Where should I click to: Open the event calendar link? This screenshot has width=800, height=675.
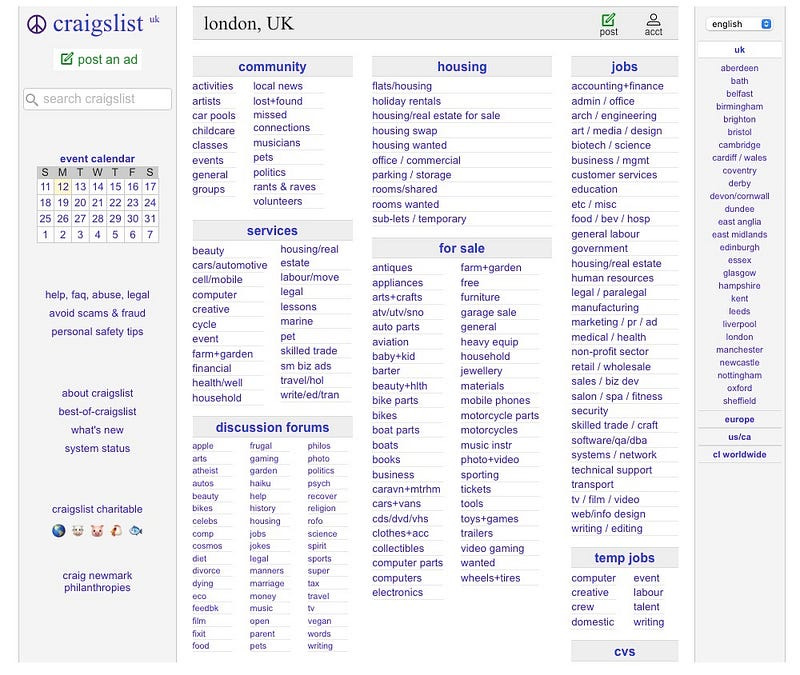pyautogui.click(x=97, y=159)
